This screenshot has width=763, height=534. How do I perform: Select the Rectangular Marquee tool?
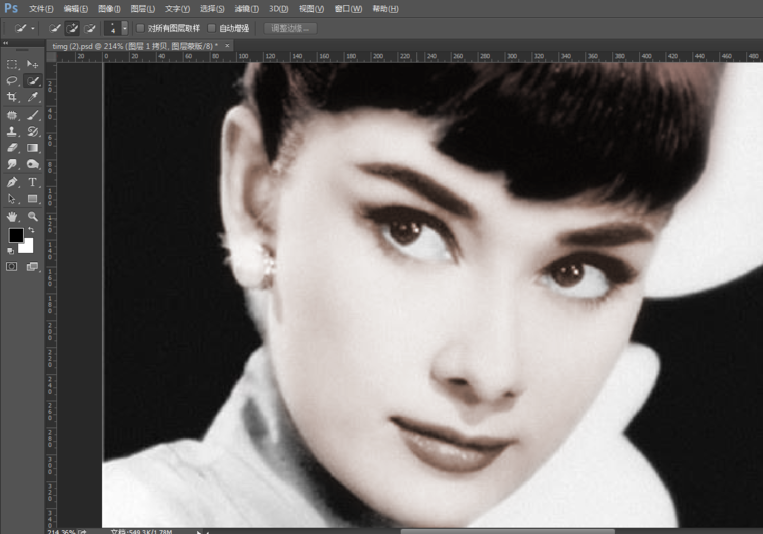[12, 64]
